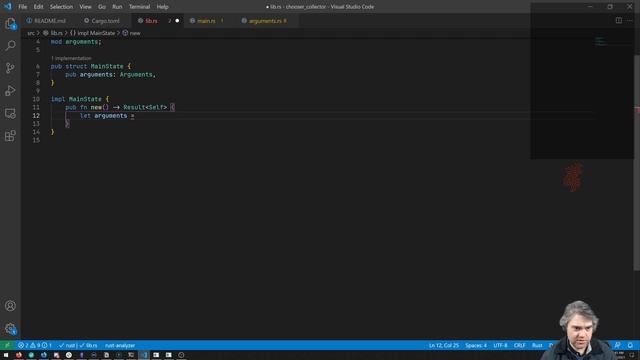Open the Accounts menu icon
The width and height of the screenshot is (640, 360).
click(10, 306)
